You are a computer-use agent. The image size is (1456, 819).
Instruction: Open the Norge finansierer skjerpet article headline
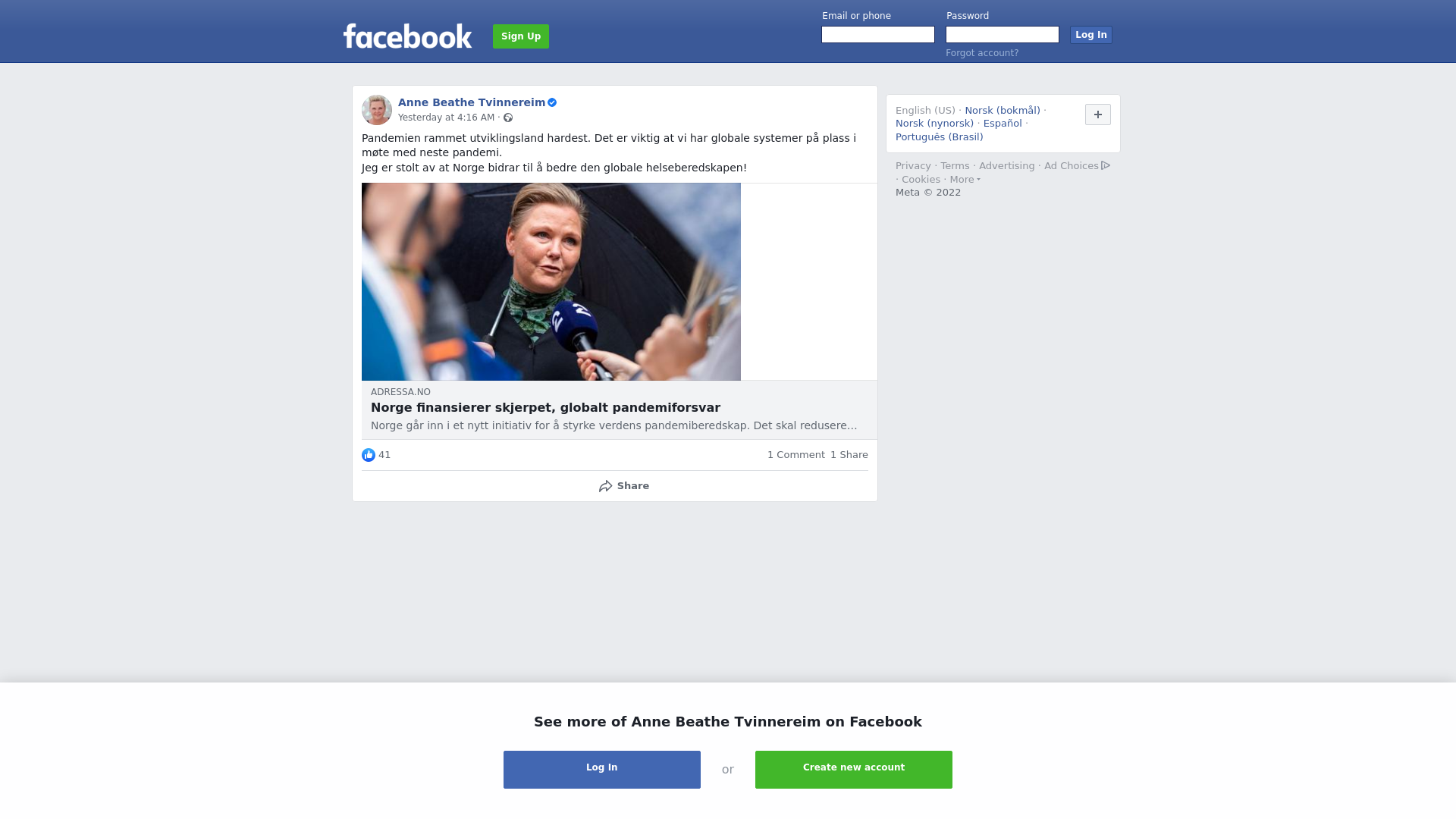(x=545, y=408)
